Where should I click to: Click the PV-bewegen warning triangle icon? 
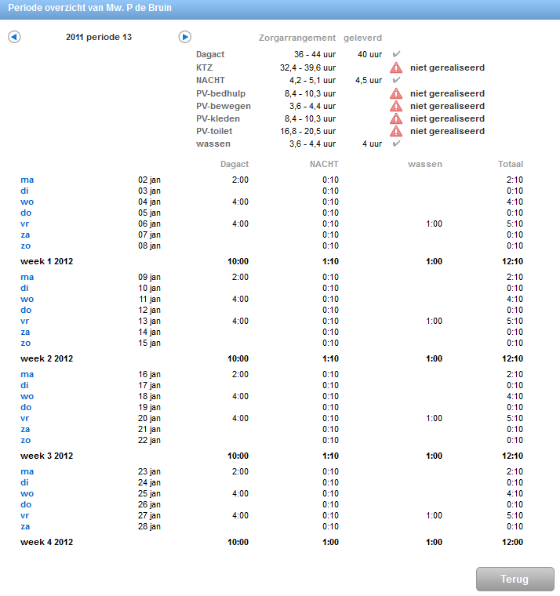(x=396, y=106)
